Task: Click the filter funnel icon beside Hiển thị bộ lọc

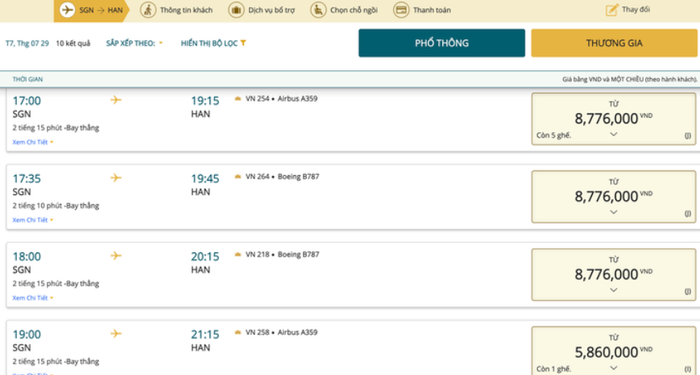Action: pyautogui.click(x=243, y=43)
